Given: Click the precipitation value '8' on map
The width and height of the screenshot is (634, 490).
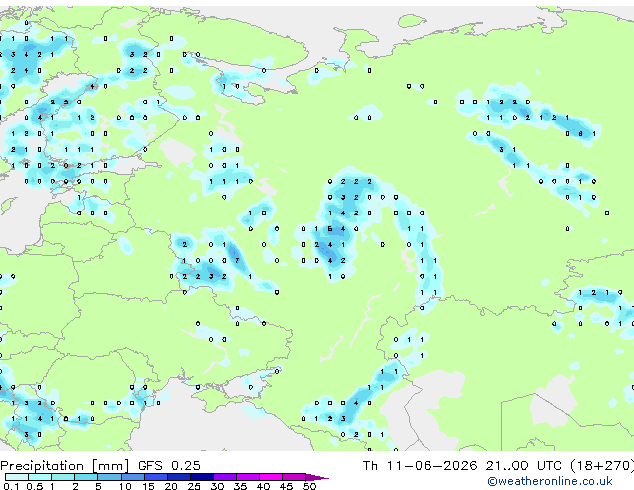Looking at the screenshot, I should (x=581, y=133).
